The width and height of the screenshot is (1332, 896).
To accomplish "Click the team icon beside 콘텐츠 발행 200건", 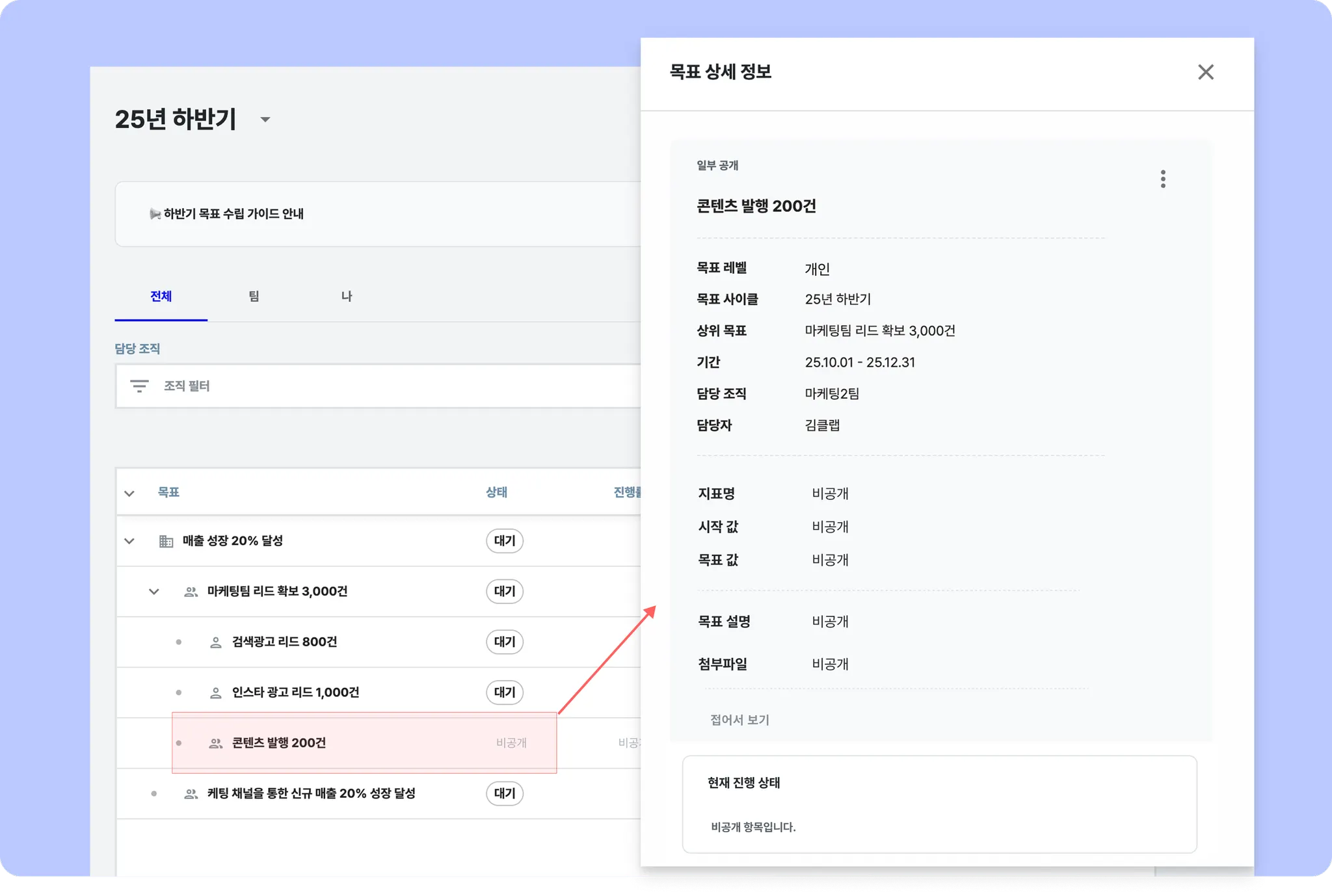I will [215, 743].
